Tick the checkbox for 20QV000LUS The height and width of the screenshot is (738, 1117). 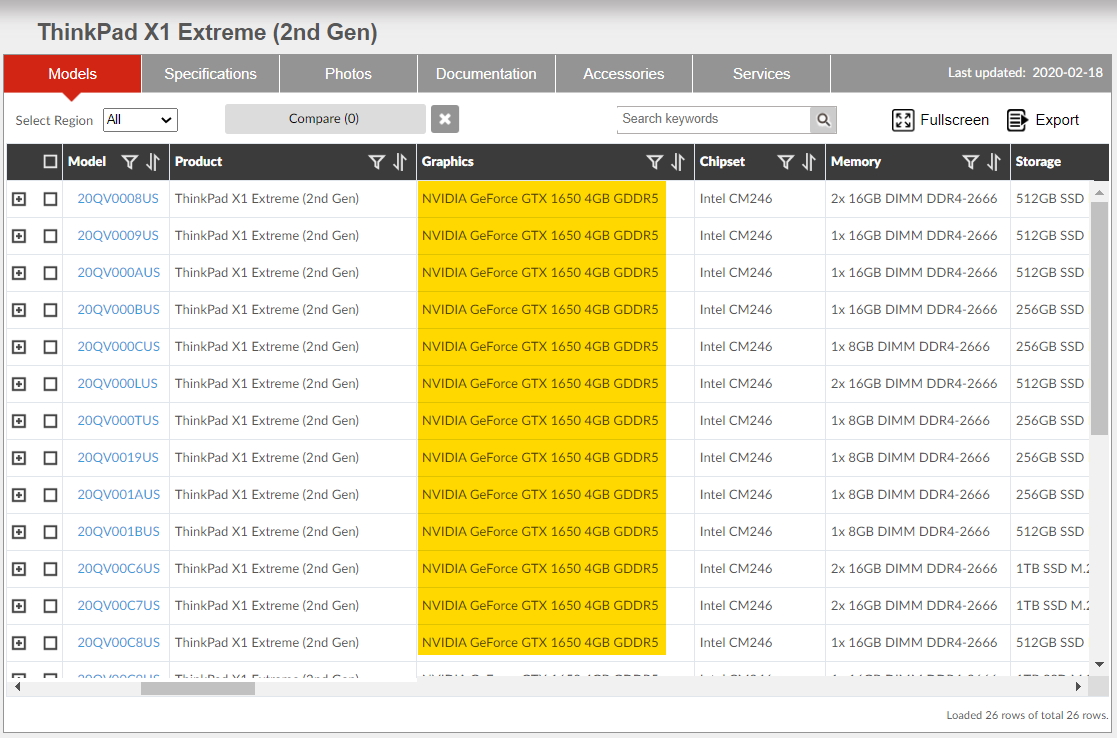[x=50, y=384]
